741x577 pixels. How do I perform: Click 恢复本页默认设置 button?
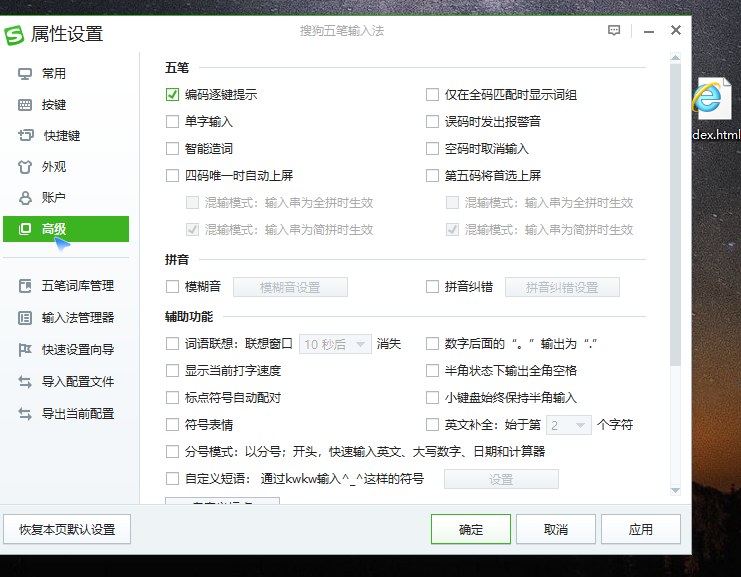67,530
